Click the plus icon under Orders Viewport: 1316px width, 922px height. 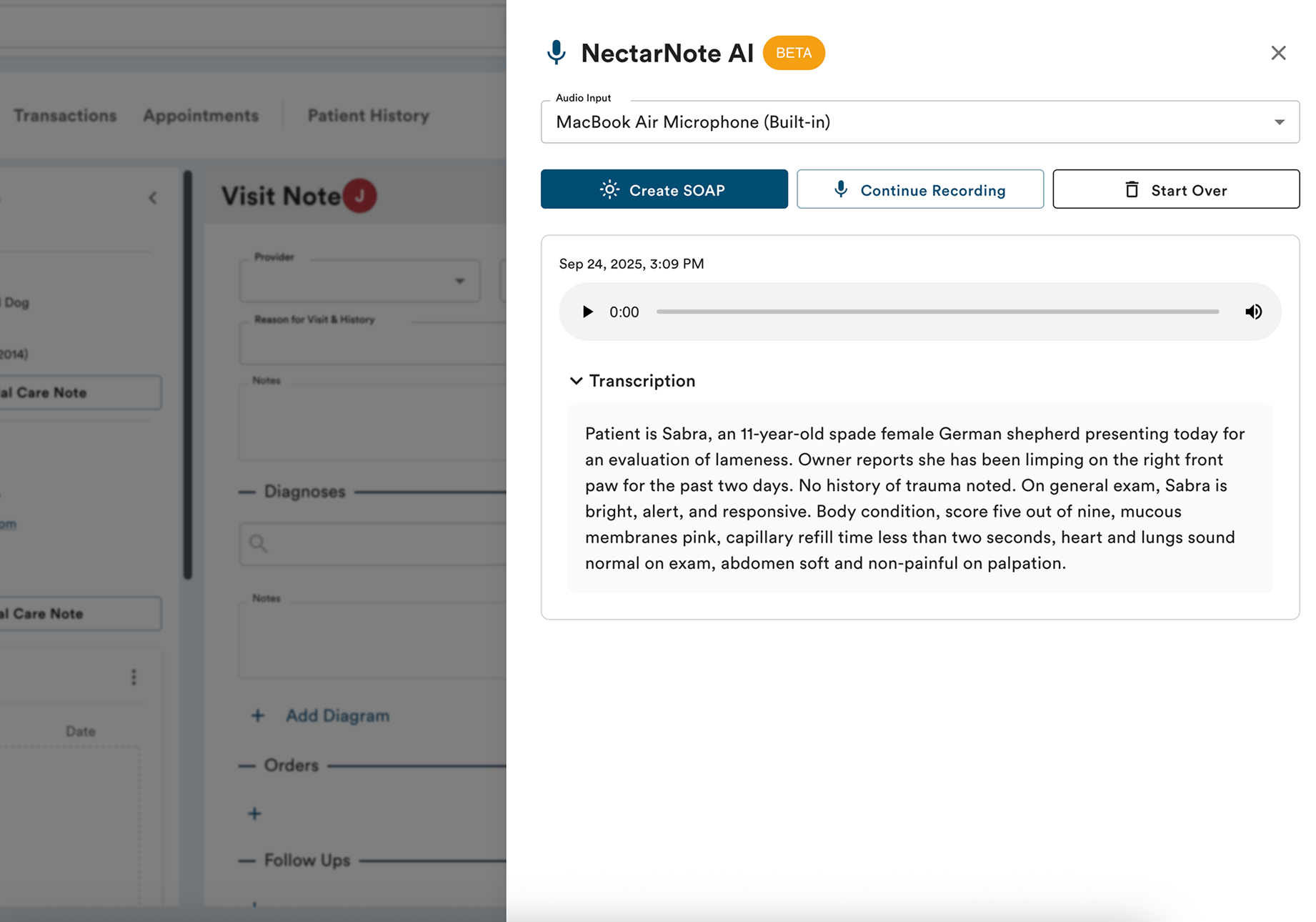(254, 813)
